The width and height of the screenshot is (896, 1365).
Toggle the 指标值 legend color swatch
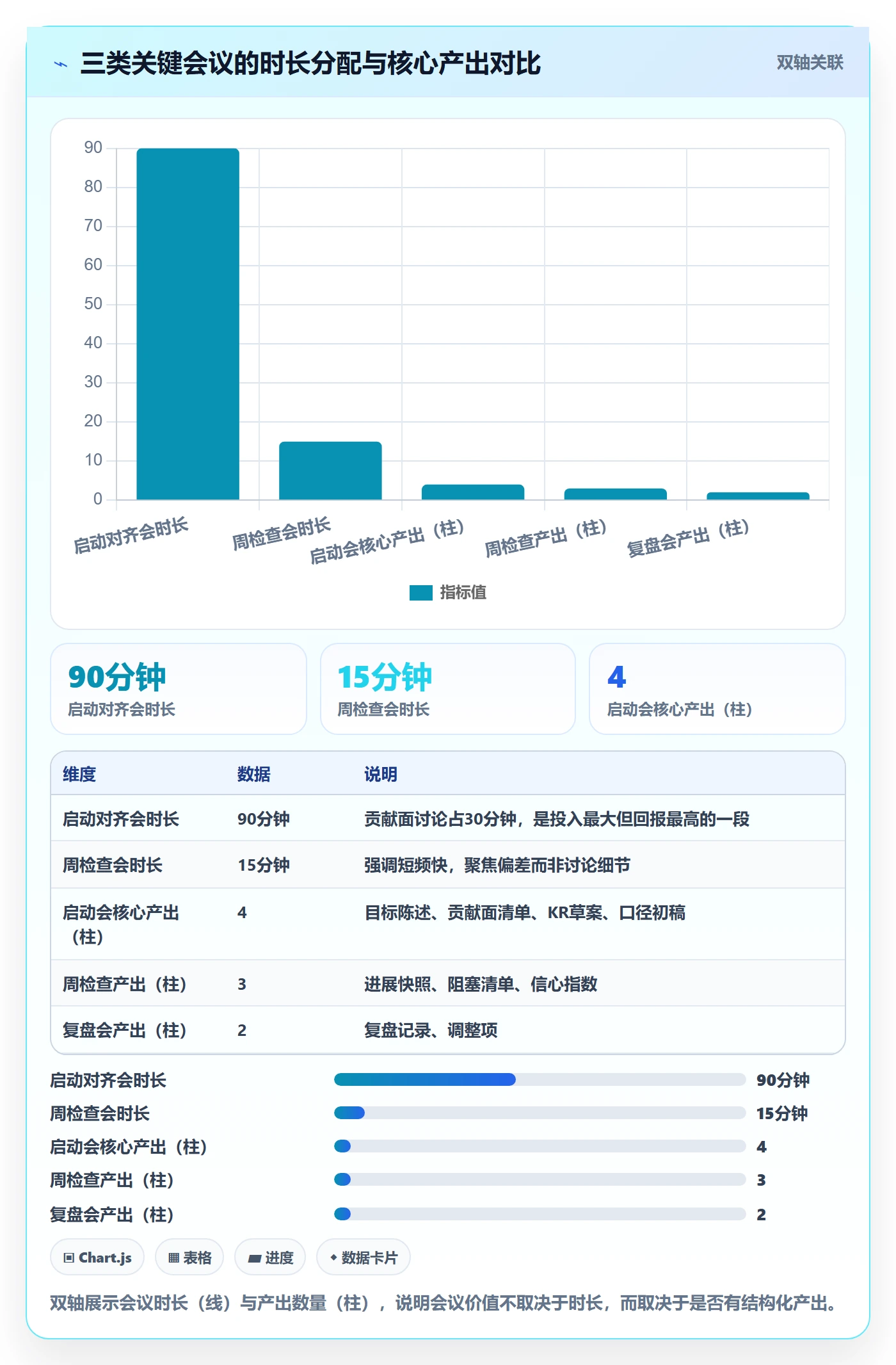coord(420,593)
